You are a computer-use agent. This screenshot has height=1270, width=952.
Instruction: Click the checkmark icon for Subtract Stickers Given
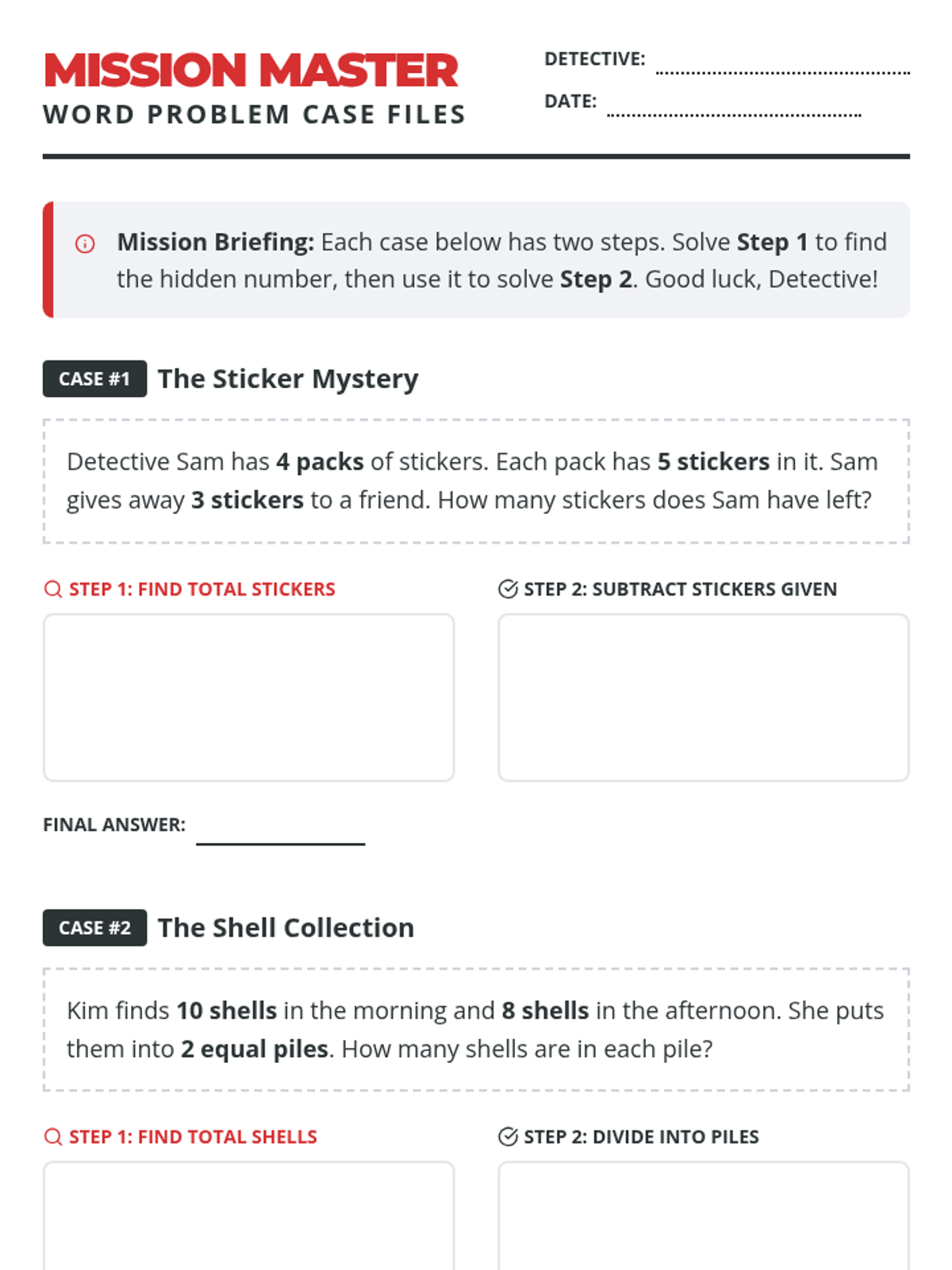508,589
